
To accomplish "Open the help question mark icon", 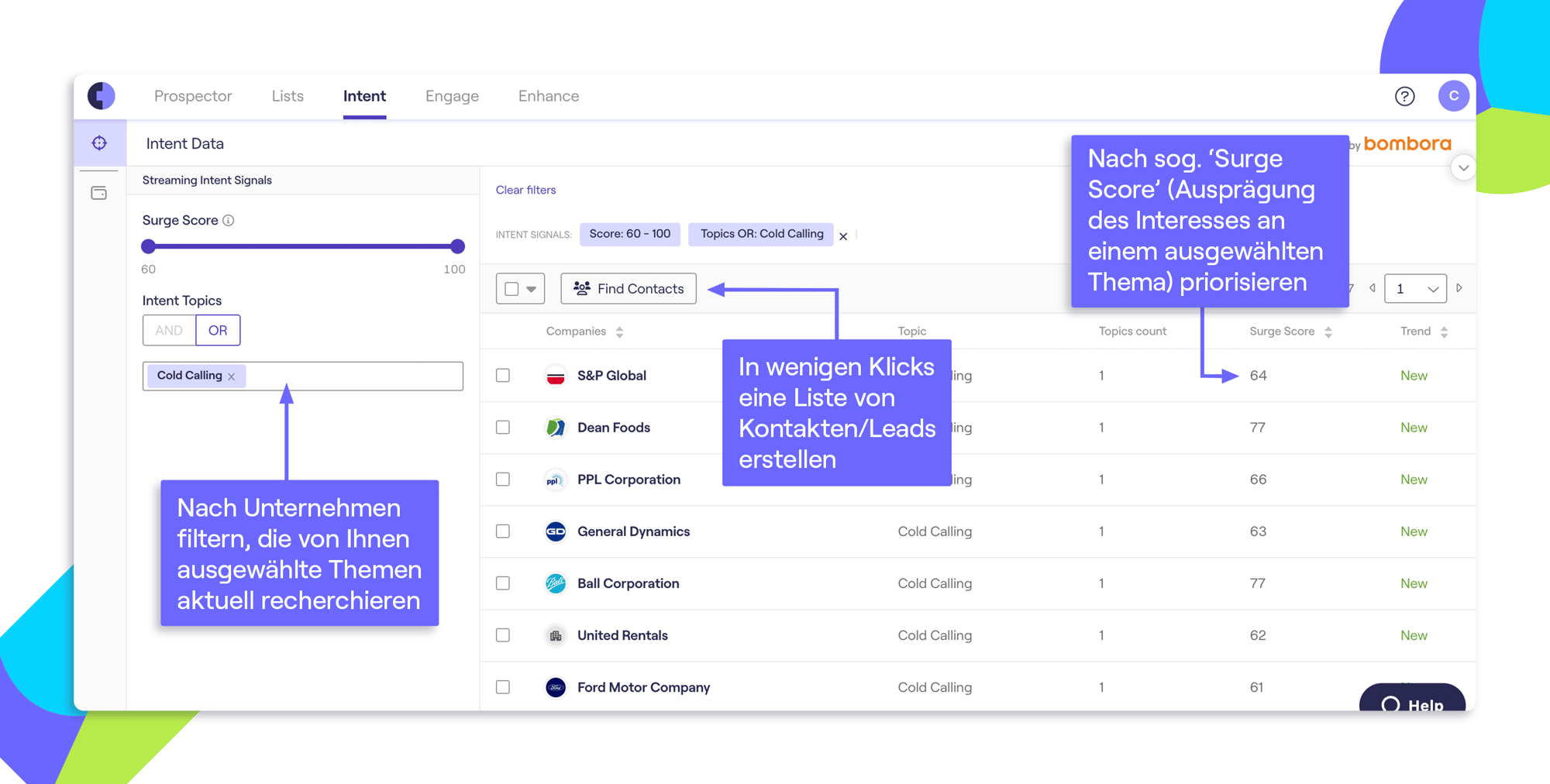I will [x=1404, y=96].
